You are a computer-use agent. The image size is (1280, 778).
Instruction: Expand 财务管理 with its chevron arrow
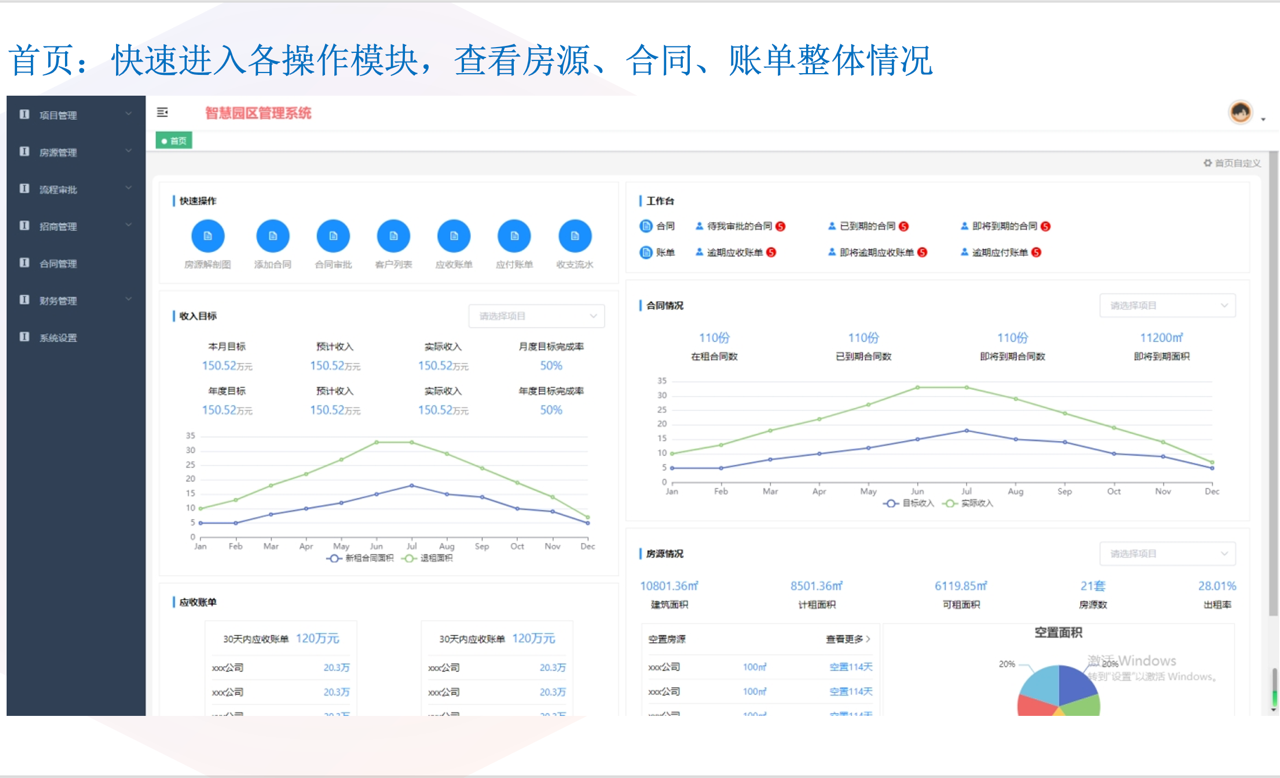click(x=129, y=299)
